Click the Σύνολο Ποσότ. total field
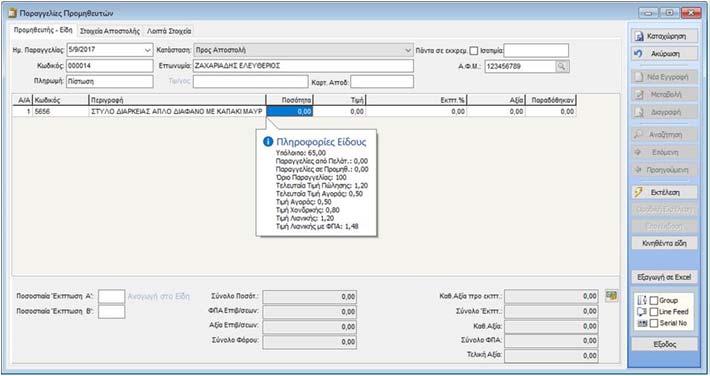 pos(310,297)
